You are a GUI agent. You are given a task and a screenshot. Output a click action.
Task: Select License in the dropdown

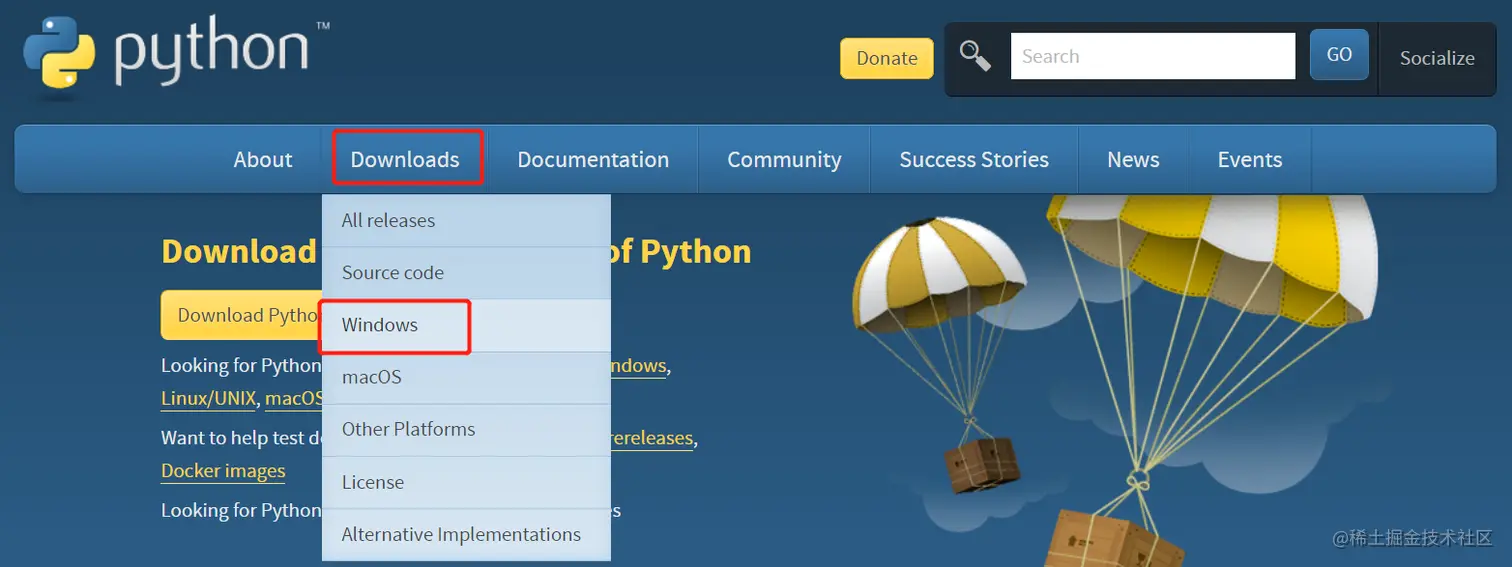tap(466, 482)
